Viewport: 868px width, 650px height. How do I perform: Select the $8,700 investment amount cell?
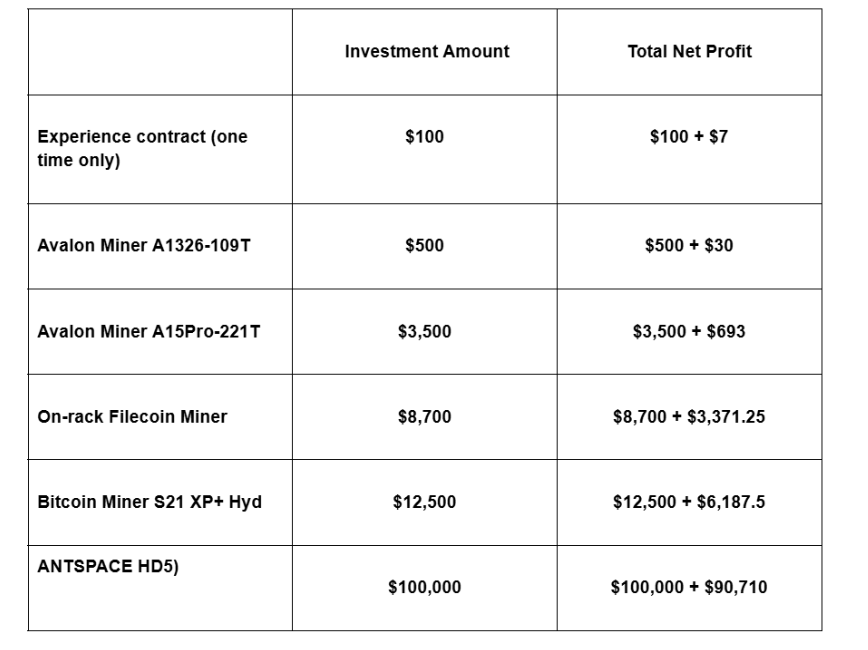pos(424,416)
